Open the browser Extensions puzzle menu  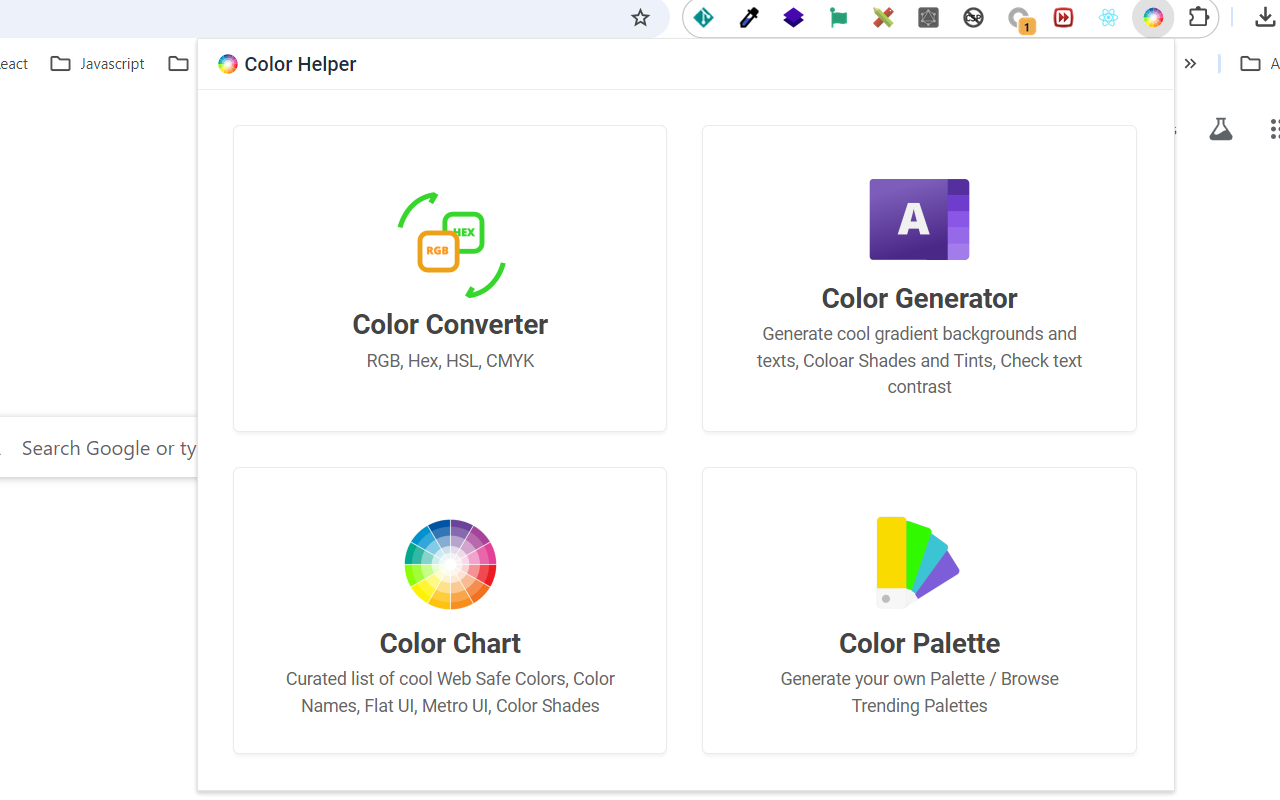[1198, 17]
